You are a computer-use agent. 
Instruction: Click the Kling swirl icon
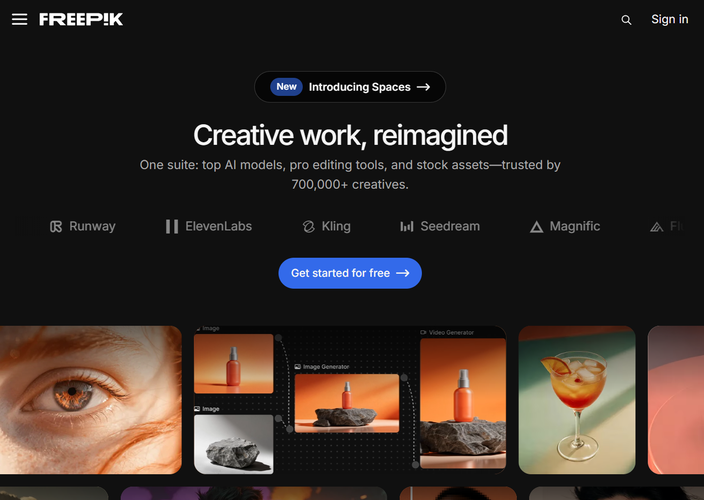[308, 227]
